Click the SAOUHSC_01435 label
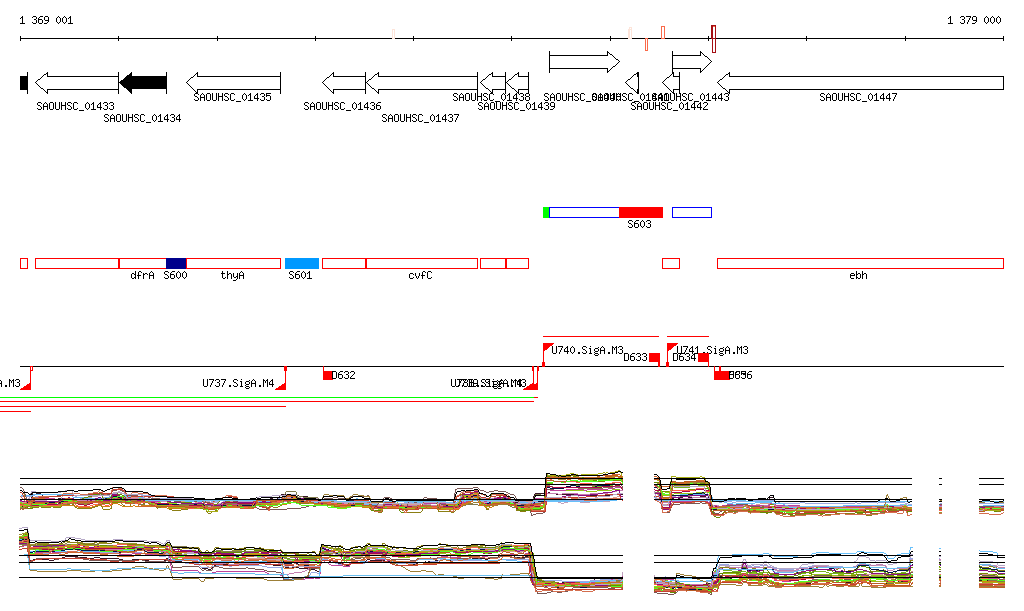Viewport: 1024px width, 611px height. (232, 97)
